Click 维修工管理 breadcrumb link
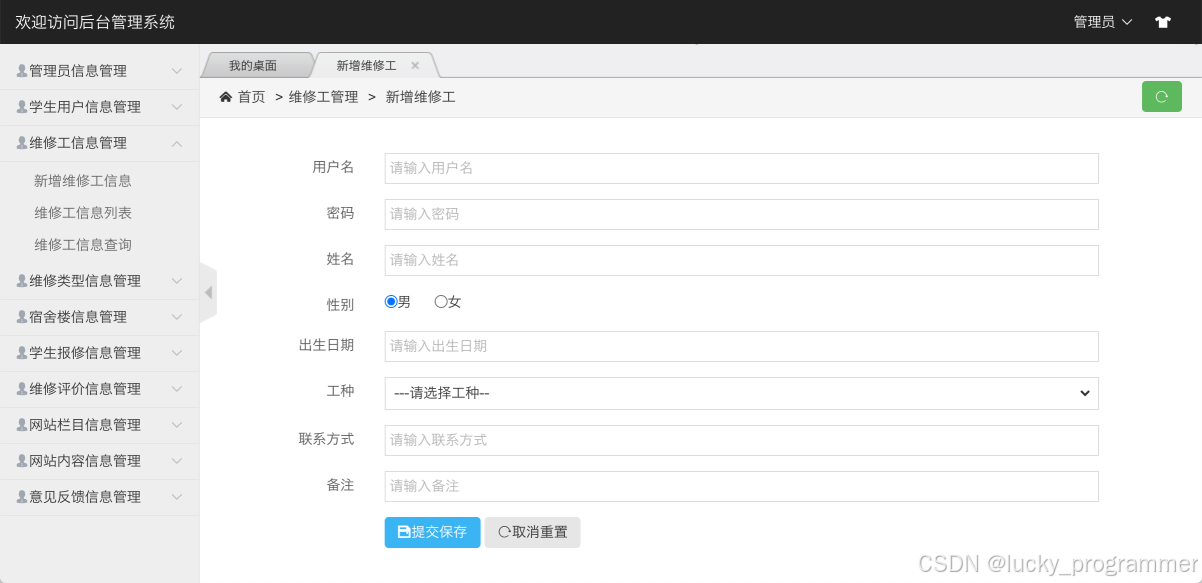1202x583 pixels. pos(323,97)
